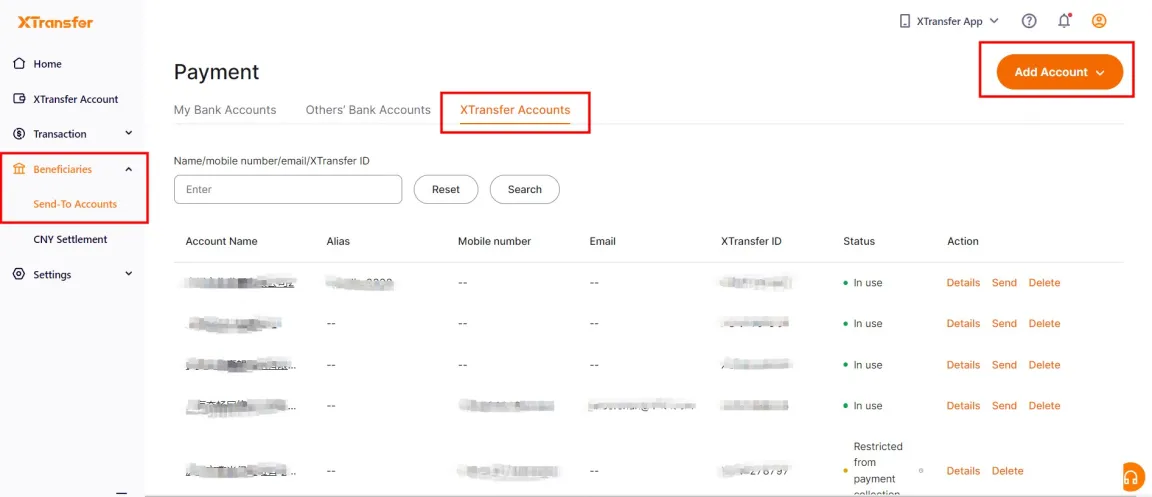Click the Account Name column header
1152x497 pixels.
click(221, 241)
